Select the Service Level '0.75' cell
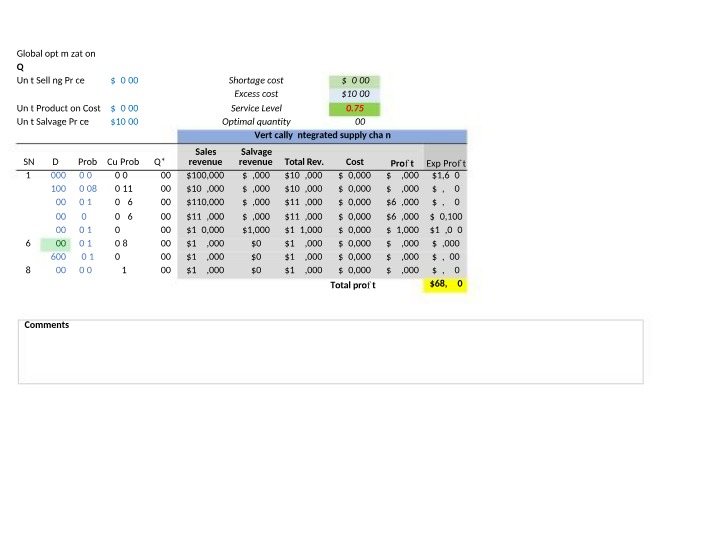The width and height of the screenshot is (714, 552). click(x=355, y=109)
